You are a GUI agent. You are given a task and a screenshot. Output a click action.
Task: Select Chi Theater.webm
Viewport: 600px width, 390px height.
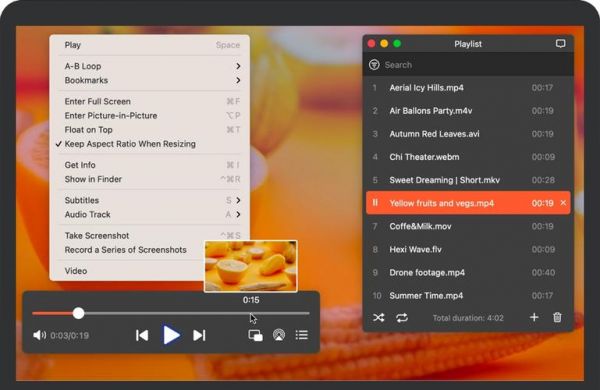[x=468, y=157]
